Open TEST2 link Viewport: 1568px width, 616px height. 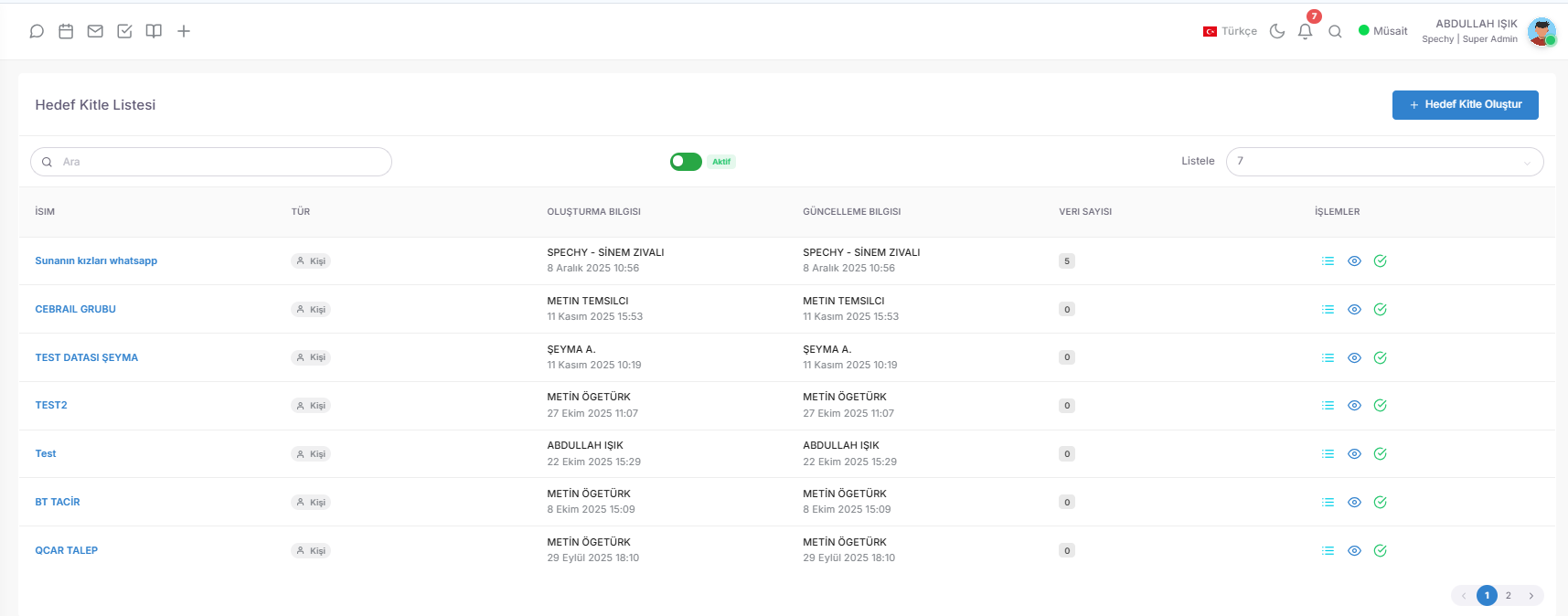click(x=51, y=406)
